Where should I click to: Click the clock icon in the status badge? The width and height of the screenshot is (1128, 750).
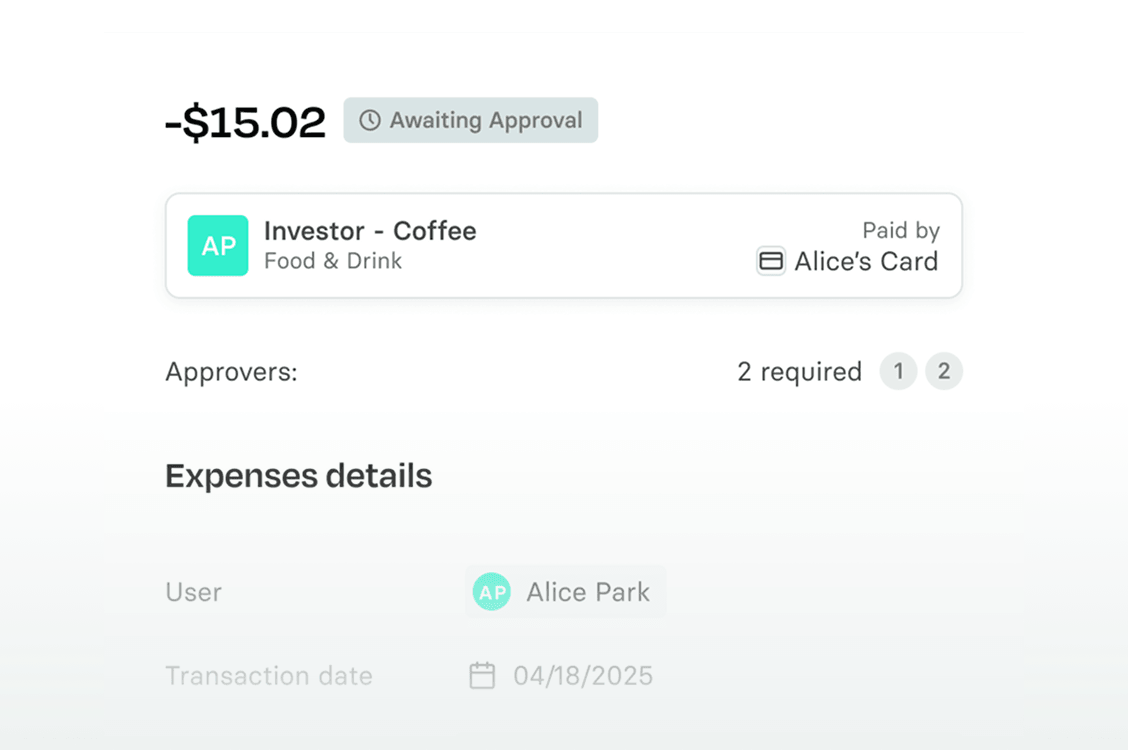(x=370, y=121)
